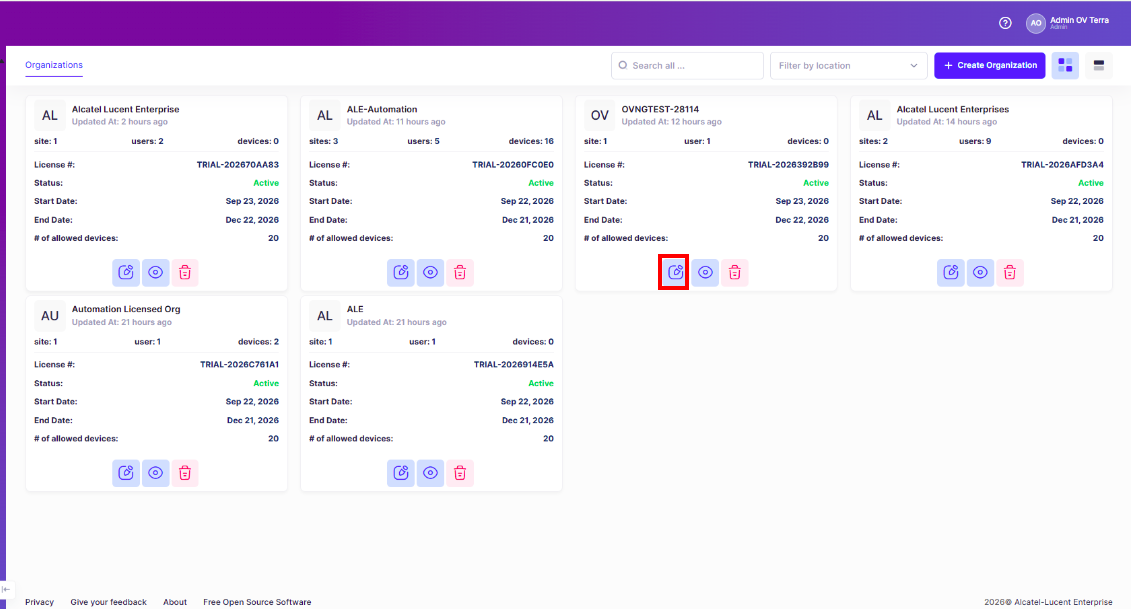View details of OVNGTEST-28114 organization
1131x609 pixels.
click(x=705, y=273)
